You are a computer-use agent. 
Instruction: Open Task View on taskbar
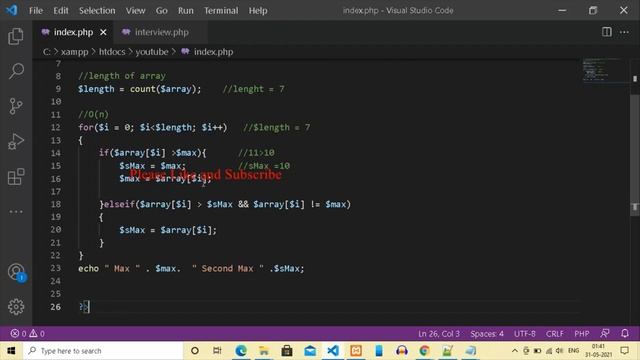[x=217, y=351]
